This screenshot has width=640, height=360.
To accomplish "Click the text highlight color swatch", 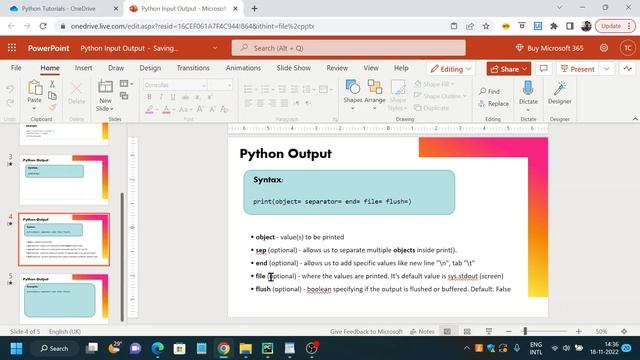I will [149, 109].
